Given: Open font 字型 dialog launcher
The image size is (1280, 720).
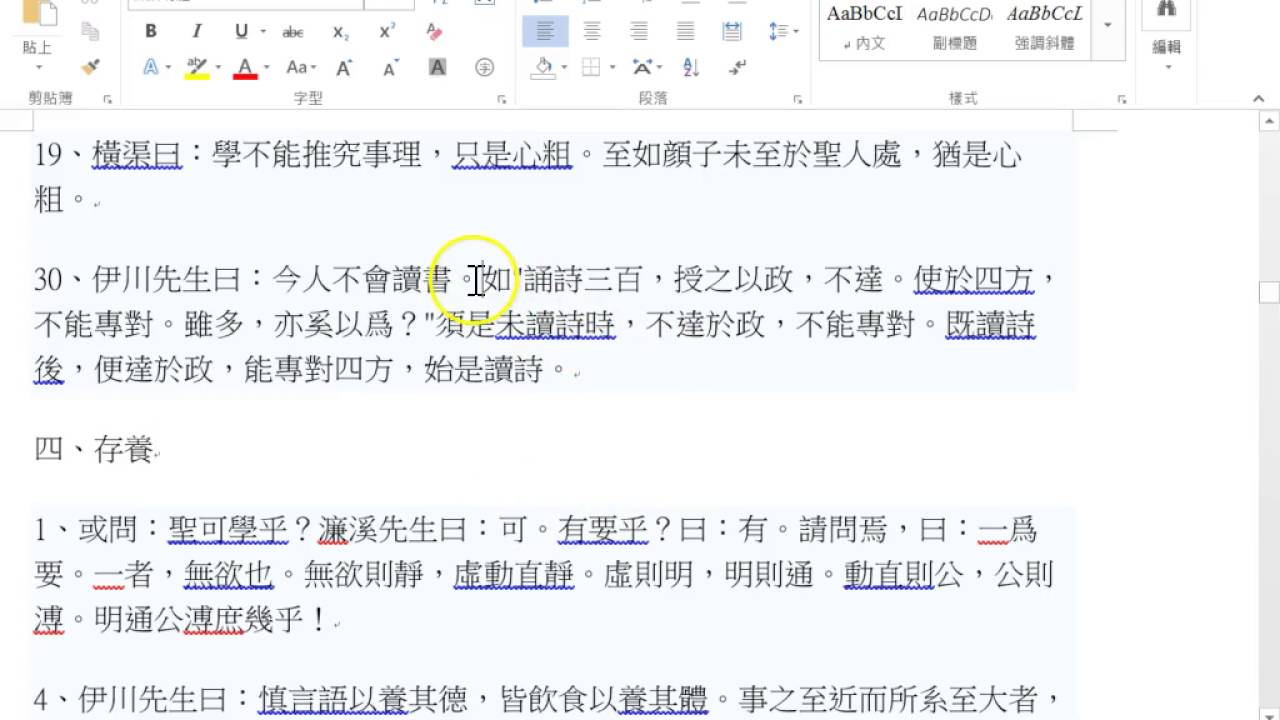Looking at the screenshot, I should point(501,99).
